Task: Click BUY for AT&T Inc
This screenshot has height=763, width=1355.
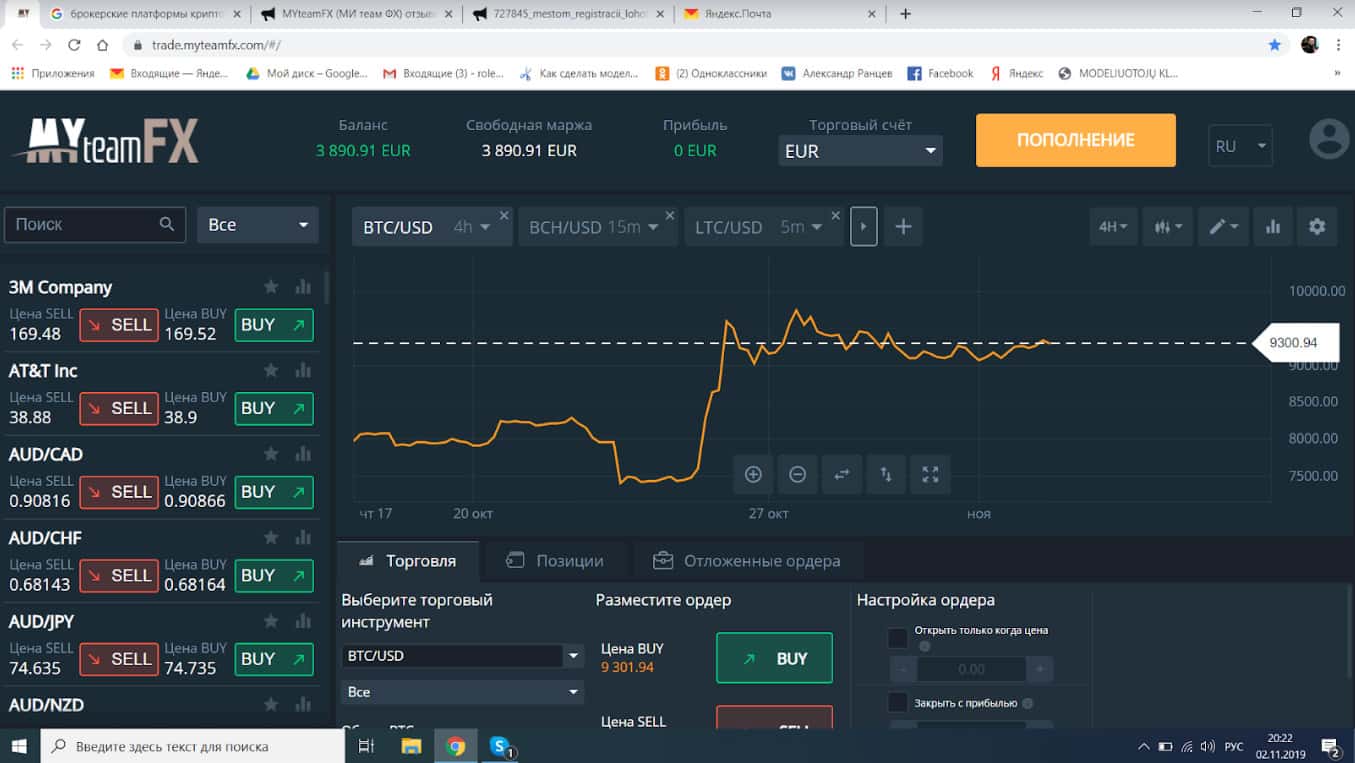Action: point(274,408)
